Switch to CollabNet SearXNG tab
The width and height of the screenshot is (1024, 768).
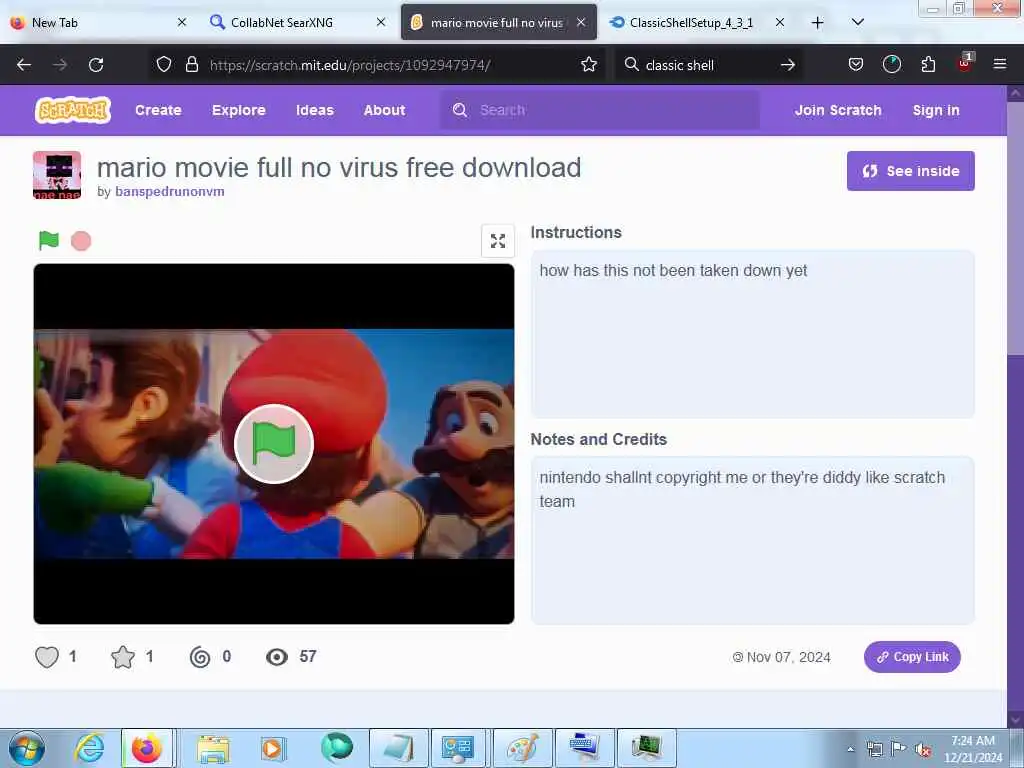coord(298,23)
